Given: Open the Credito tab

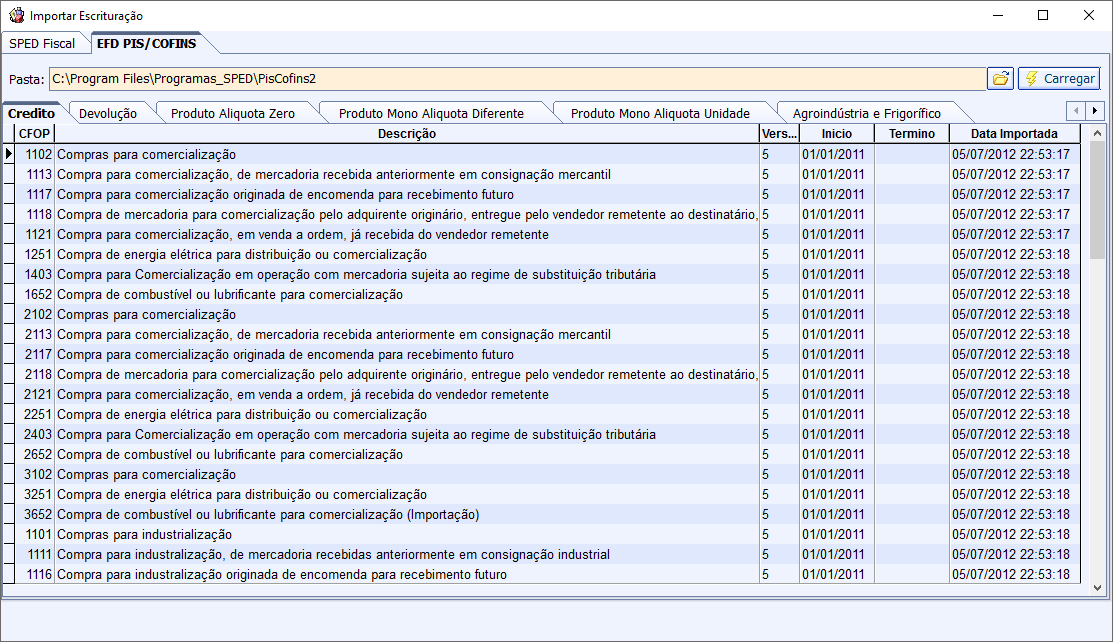Looking at the screenshot, I should click(31, 114).
